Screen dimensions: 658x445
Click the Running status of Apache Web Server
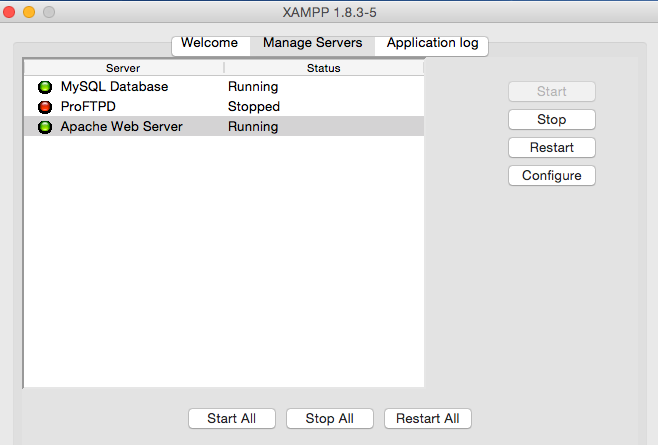[x=253, y=126]
